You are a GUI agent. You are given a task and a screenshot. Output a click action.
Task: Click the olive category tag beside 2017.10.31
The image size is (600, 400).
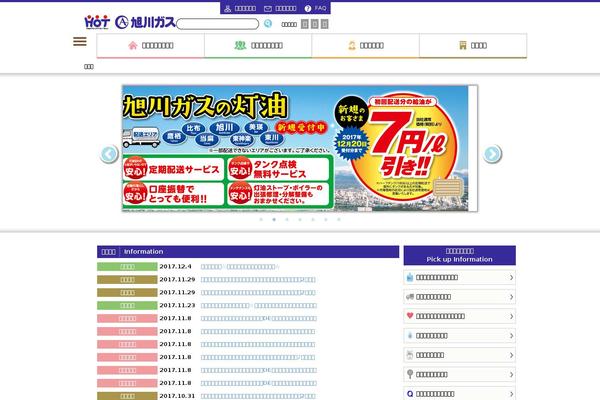[x=127, y=396]
